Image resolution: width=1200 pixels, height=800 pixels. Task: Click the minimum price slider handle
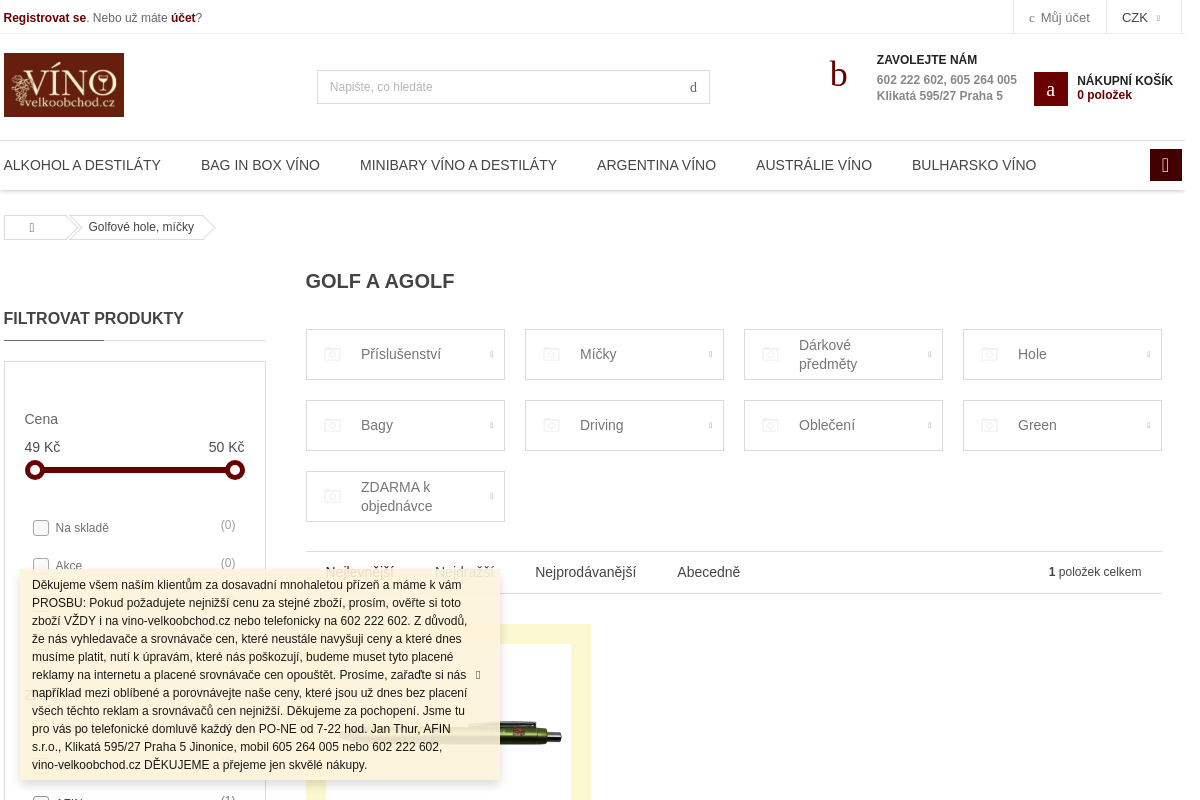coord(35,470)
